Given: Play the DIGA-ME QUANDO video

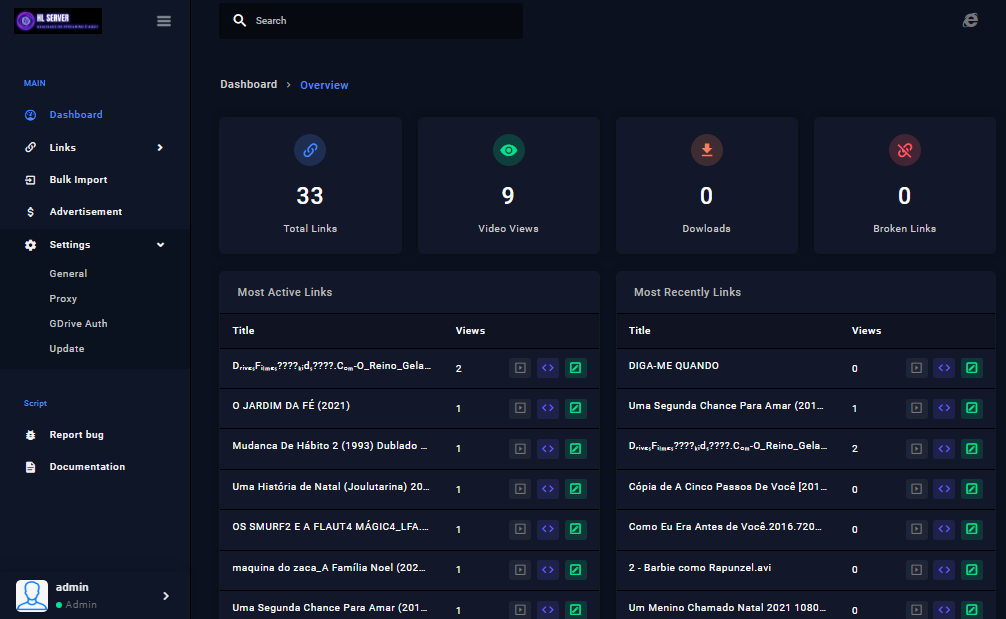Looking at the screenshot, I should click(x=916, y=368).
